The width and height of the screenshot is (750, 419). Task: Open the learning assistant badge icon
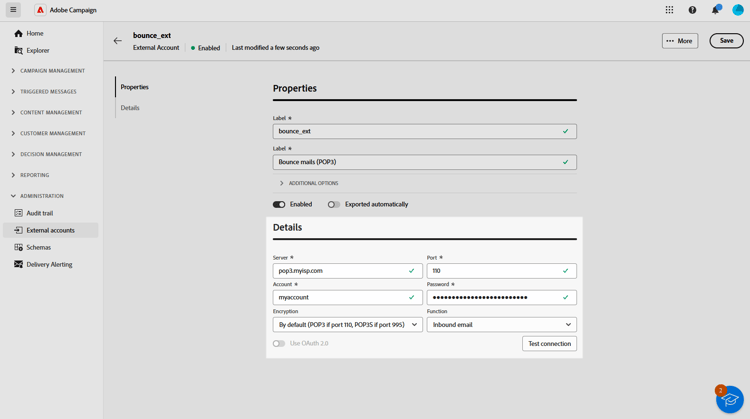[729, 399]
